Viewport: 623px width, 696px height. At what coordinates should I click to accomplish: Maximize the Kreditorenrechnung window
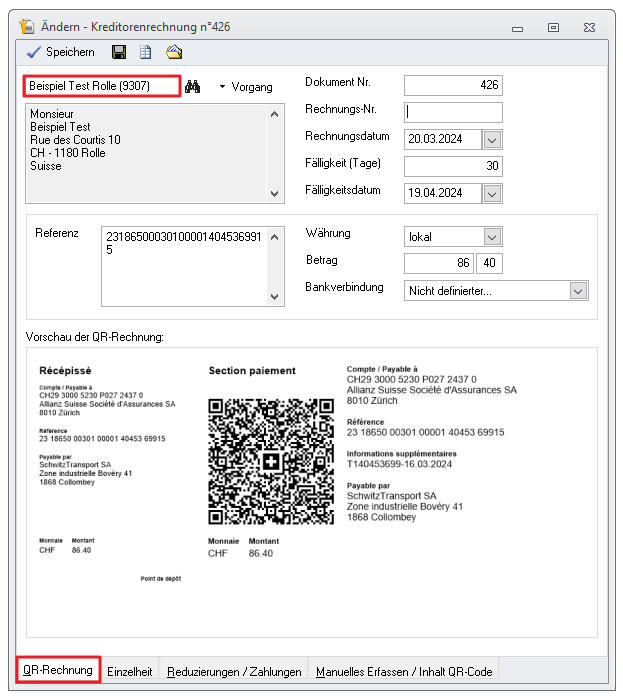(553, 28)
